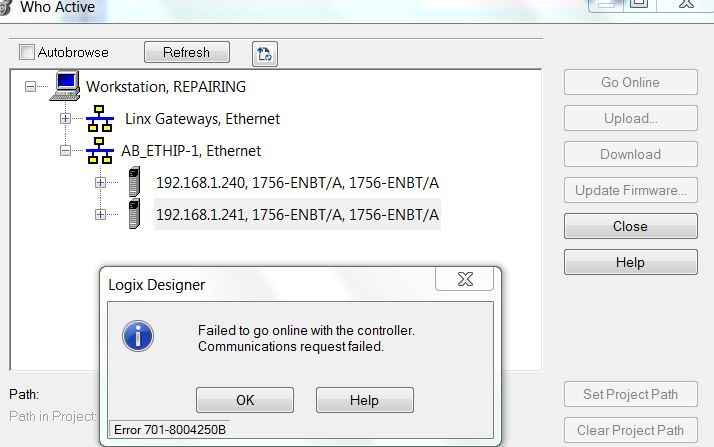Expand the Linx Gateways, Ethernet node
The image size is (714, 447).
(65, 118)
